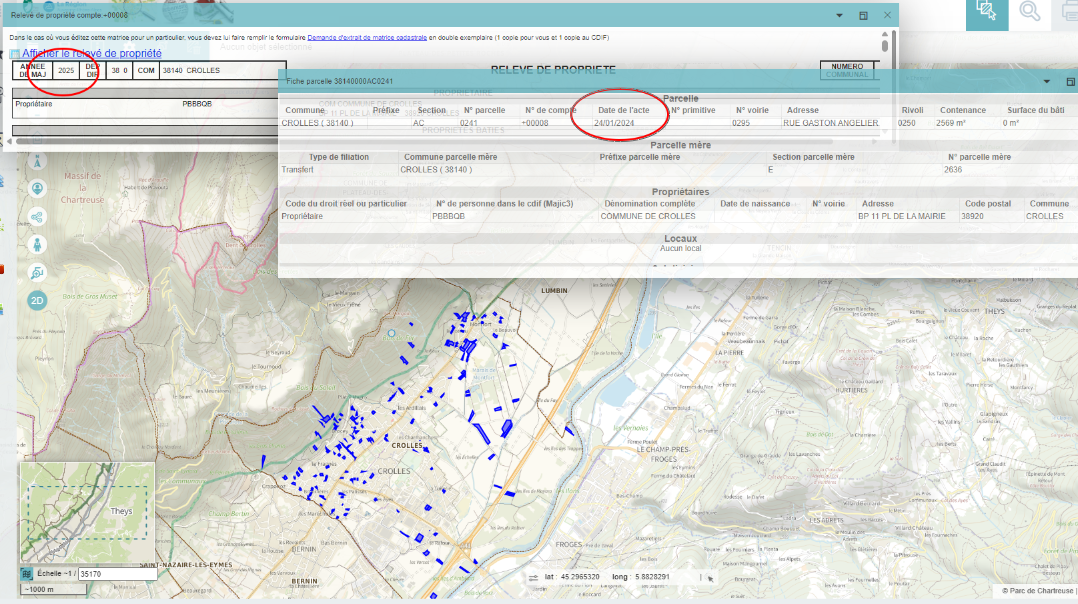Click the 'Massif de la Chartreuse' map label
This screenshot has width=1078, height=604.
coord(82,188)
